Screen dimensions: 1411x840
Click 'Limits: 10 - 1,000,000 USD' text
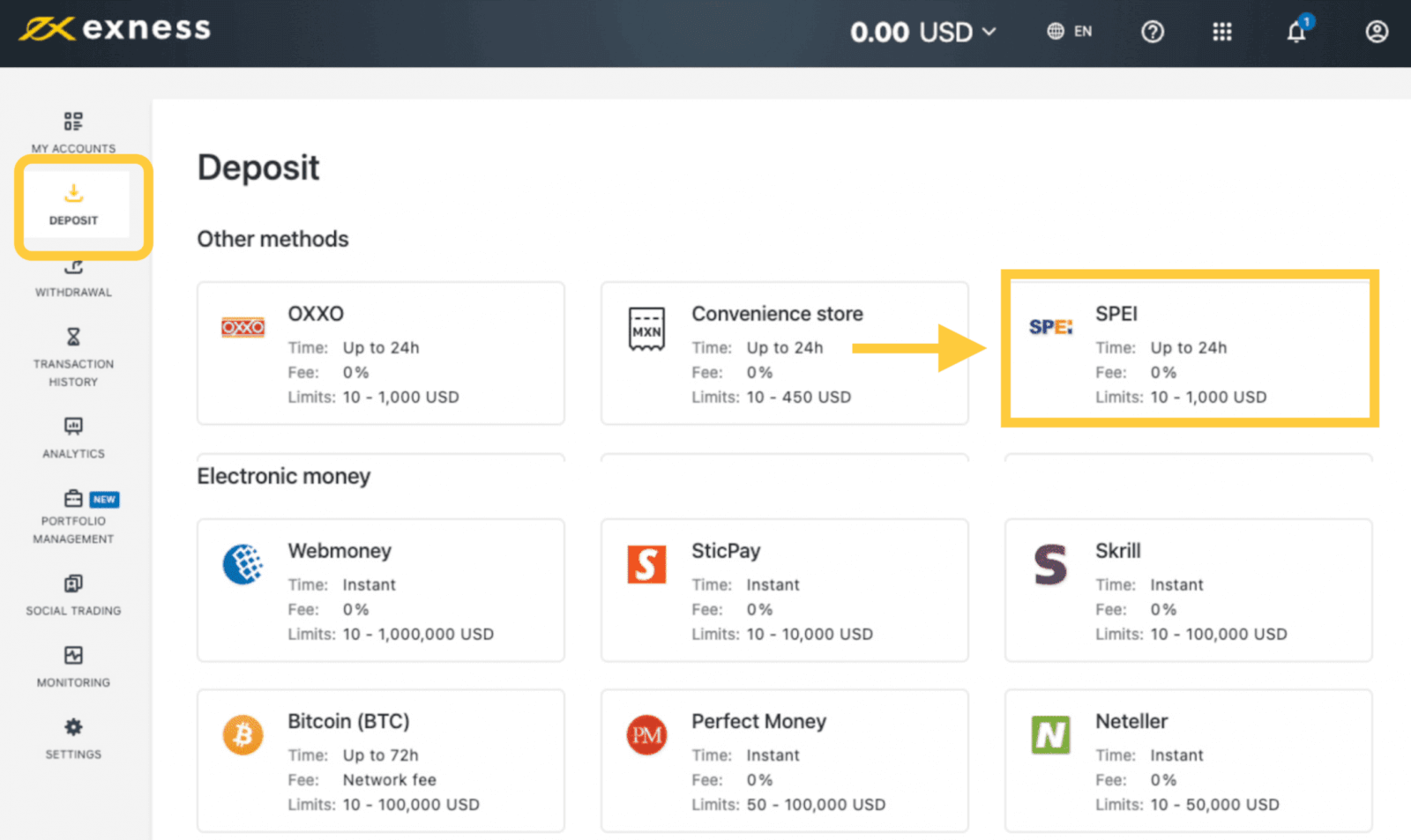[x=391, y=634]
